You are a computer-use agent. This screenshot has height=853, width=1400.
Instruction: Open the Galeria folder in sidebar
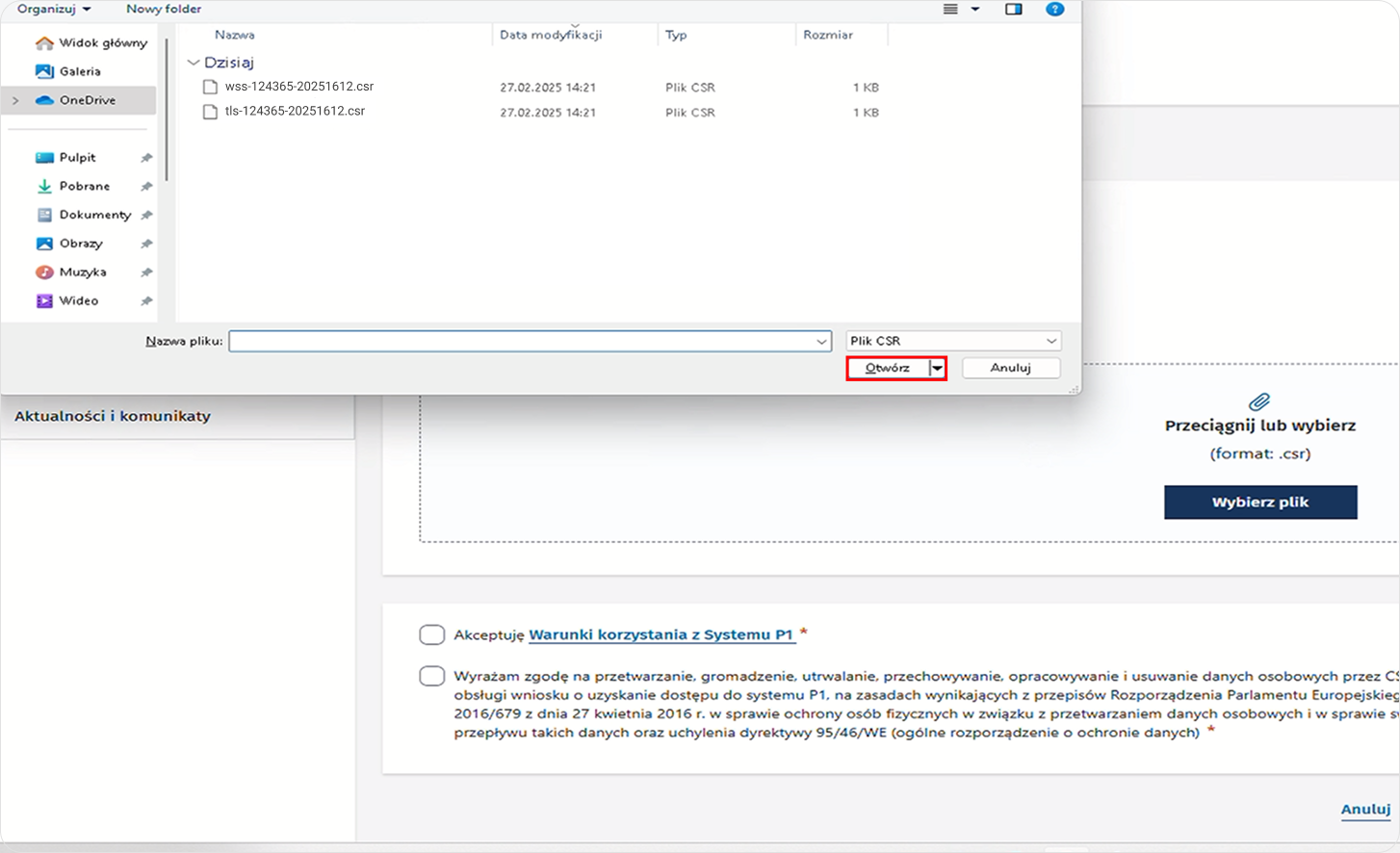(x=79, y=71)
